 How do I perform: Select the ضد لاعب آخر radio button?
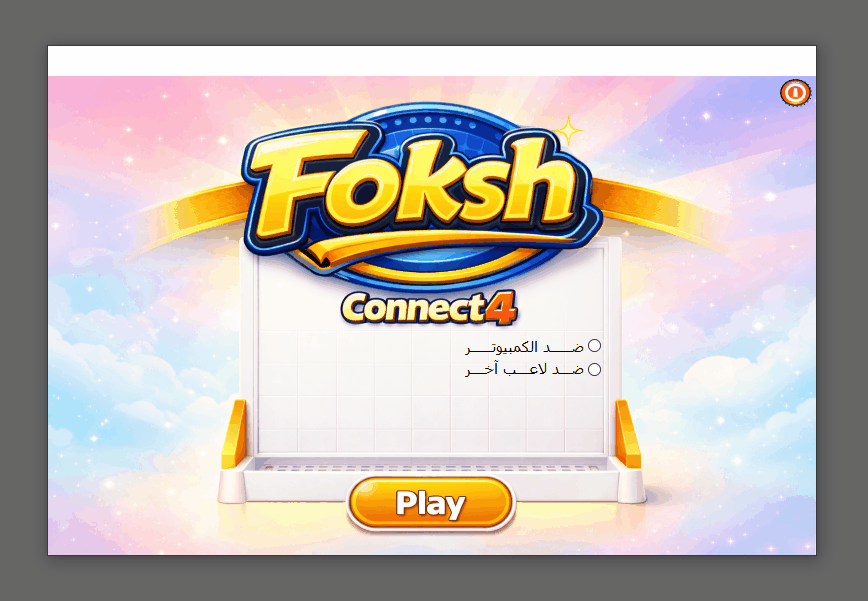coord(594,369)
